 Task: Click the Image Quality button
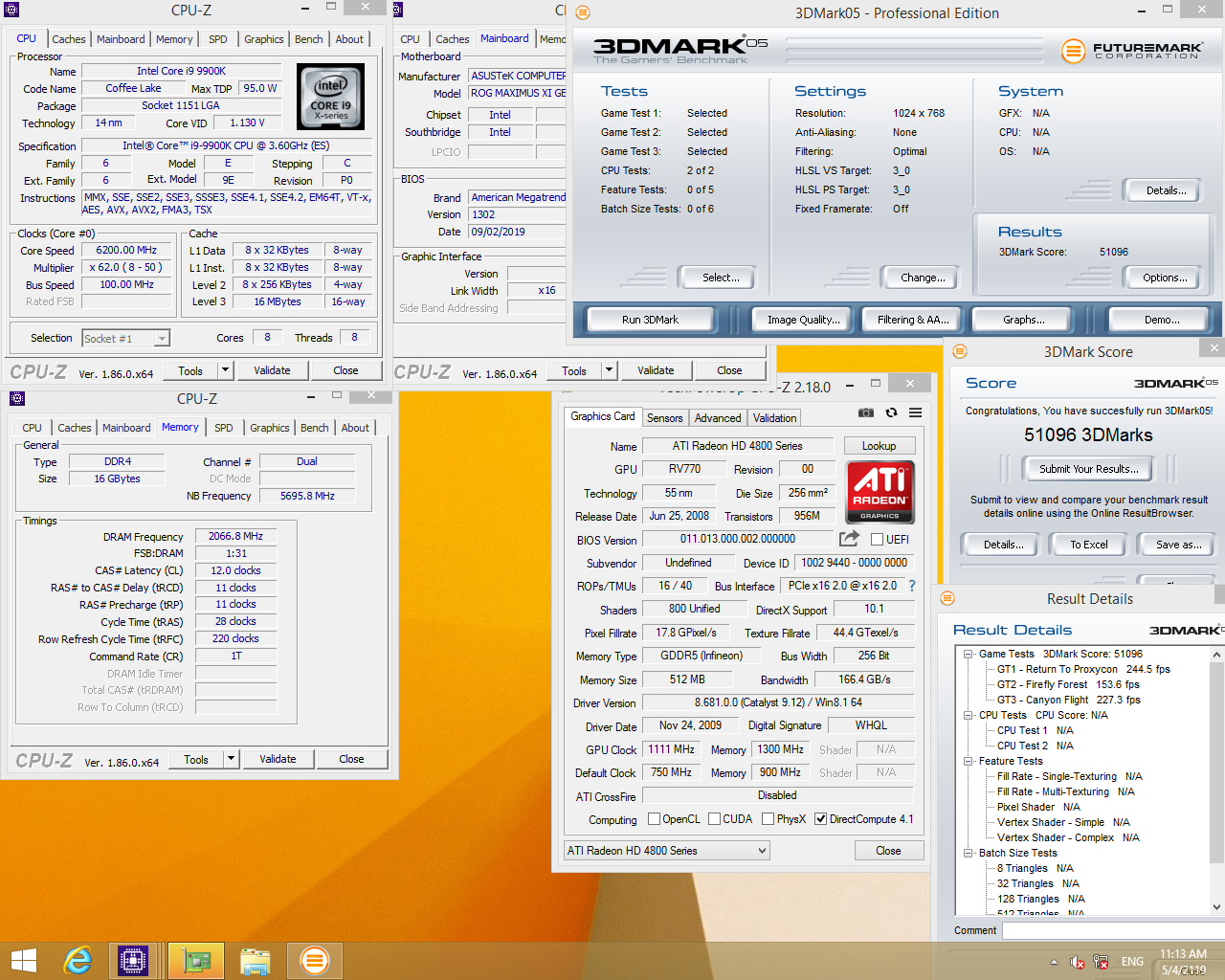(804, 320)
